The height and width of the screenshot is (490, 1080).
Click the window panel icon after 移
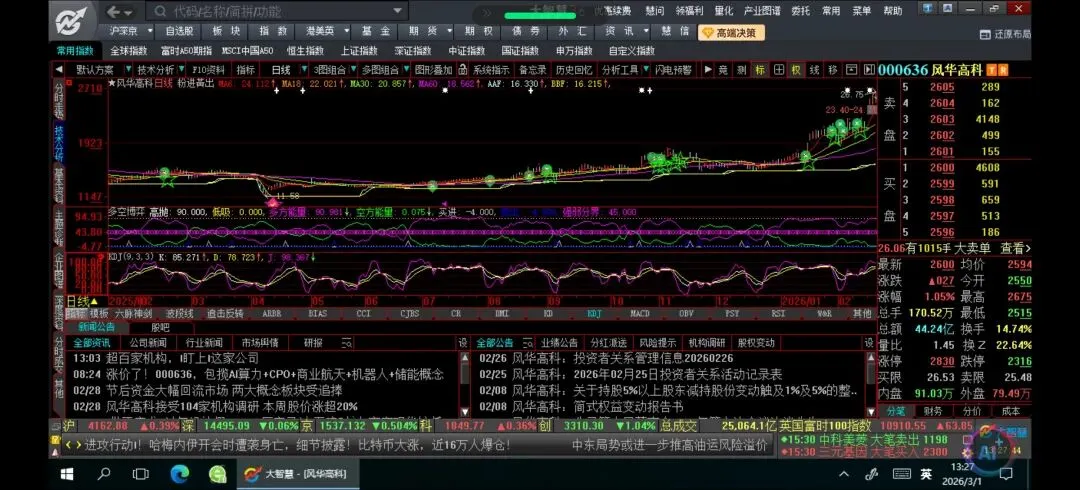point(851,70)
